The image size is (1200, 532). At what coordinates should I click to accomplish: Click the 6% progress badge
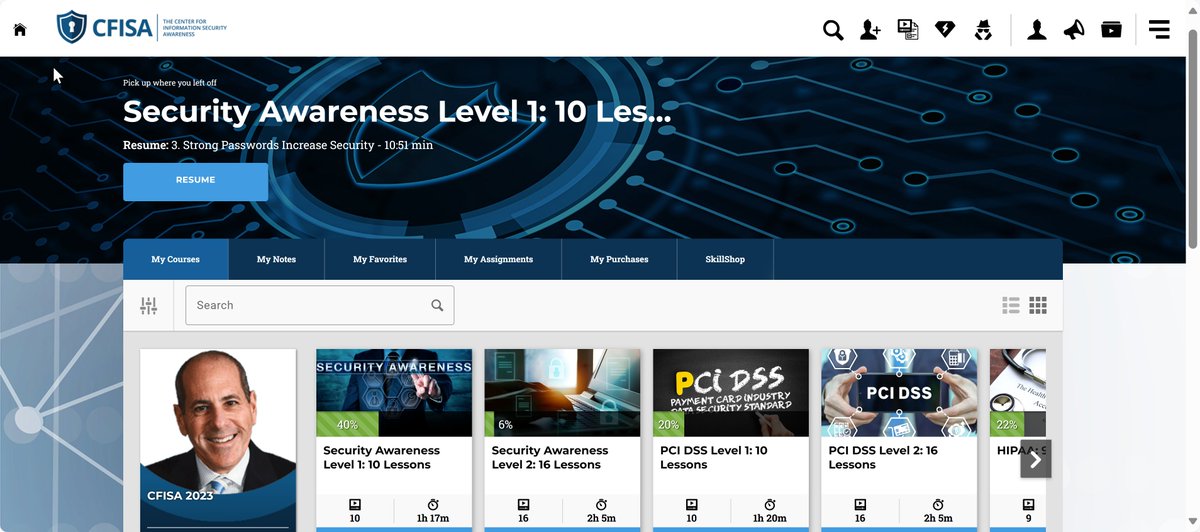pyautogui.click(x=503, y=425)
